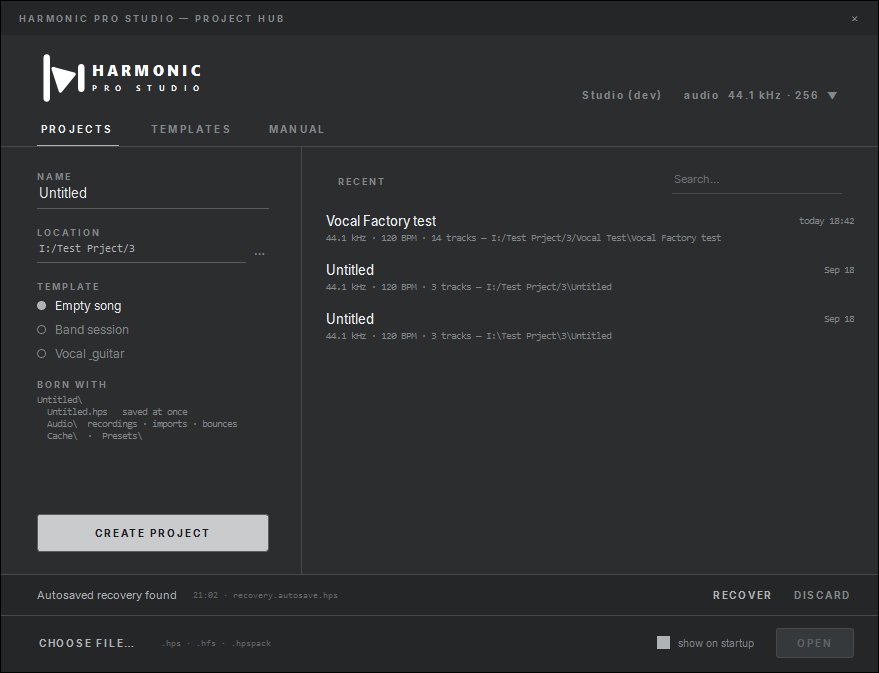Click the Autosaved recovery found message
Image resolution: width=879 pixels, height=673 pixels.
coord(107,595)
